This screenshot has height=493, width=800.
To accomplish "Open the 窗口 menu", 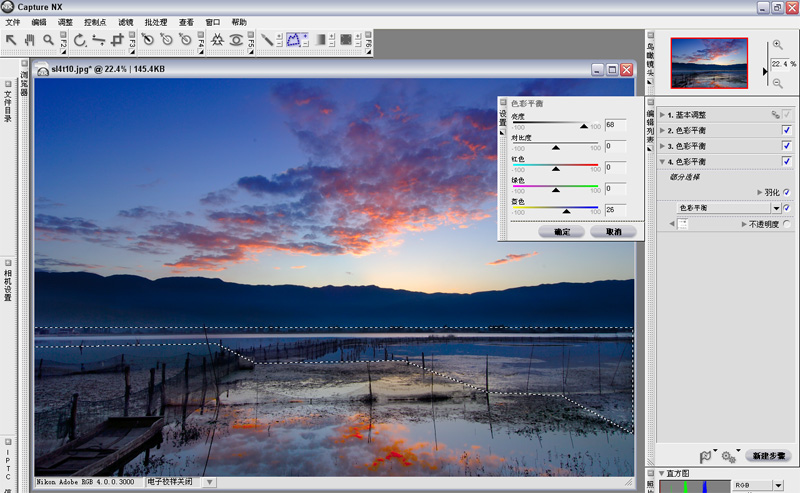I will (213, 22).
